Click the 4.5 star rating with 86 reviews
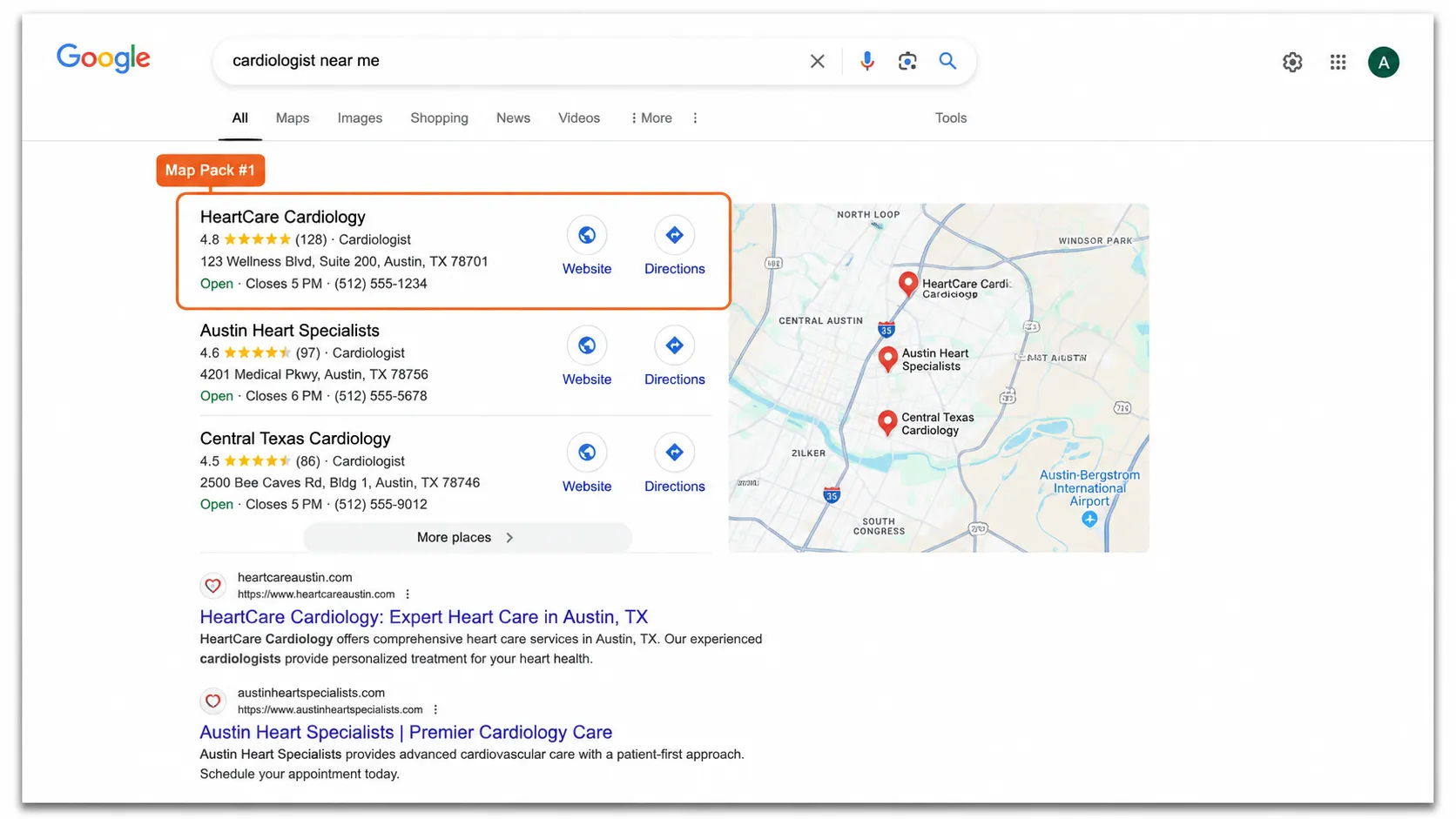This screenshot has width=1456, height=819. [x=260, y=461]
